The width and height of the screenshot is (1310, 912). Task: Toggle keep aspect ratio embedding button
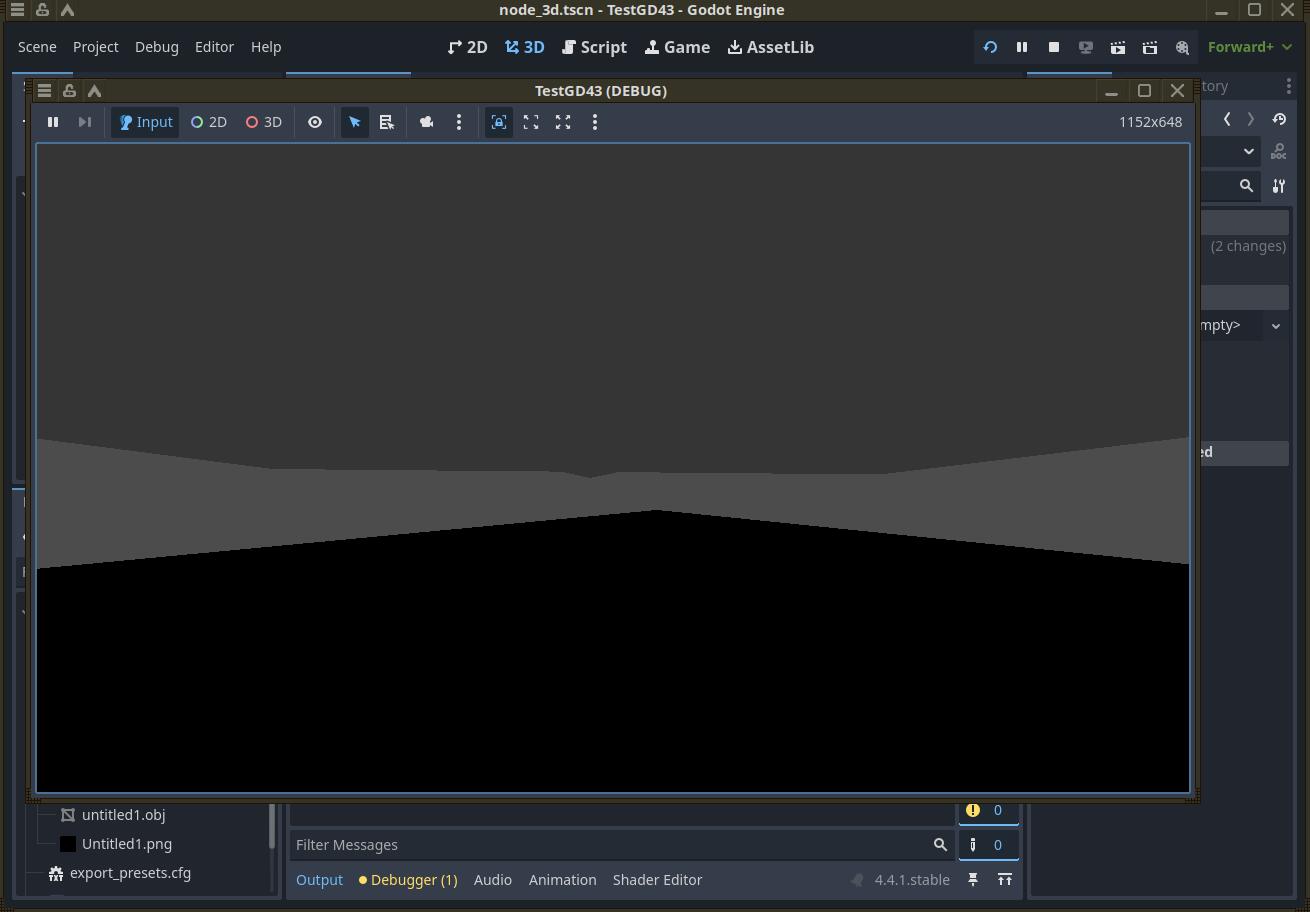[x=499, y=122]
